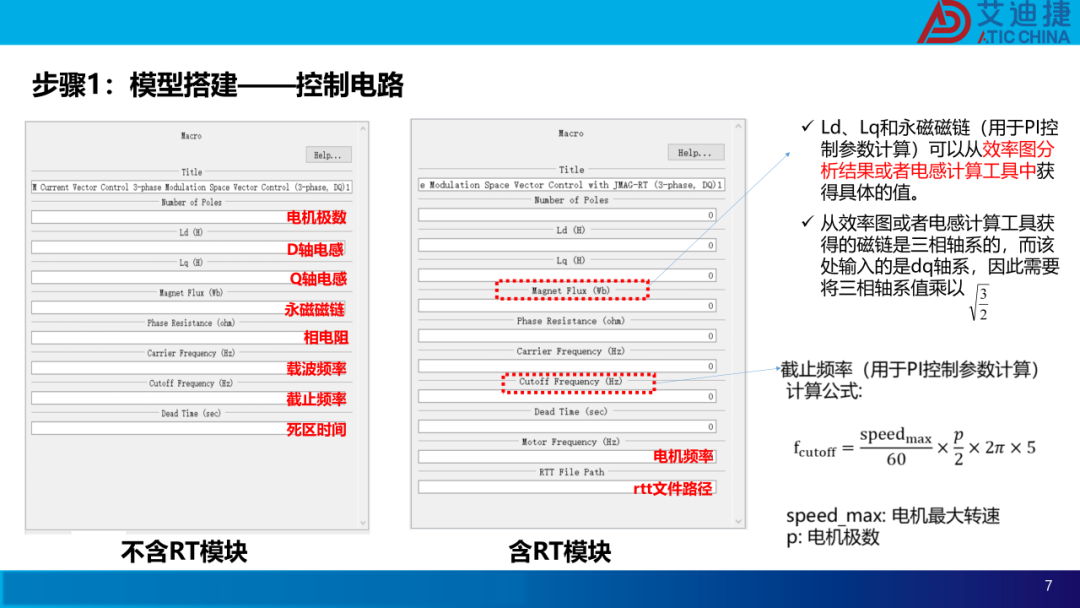
Task: Focus Cutoff Frequency field in 含RT模块 panel
Action: tap(567, 397)
